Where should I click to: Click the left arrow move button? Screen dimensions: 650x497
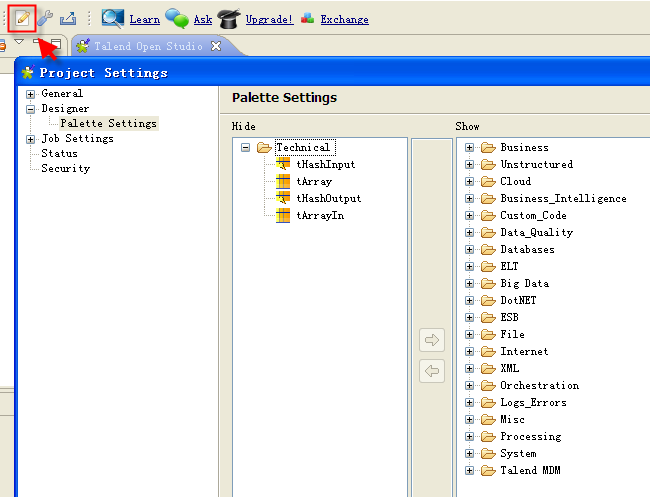coord(432,371)
